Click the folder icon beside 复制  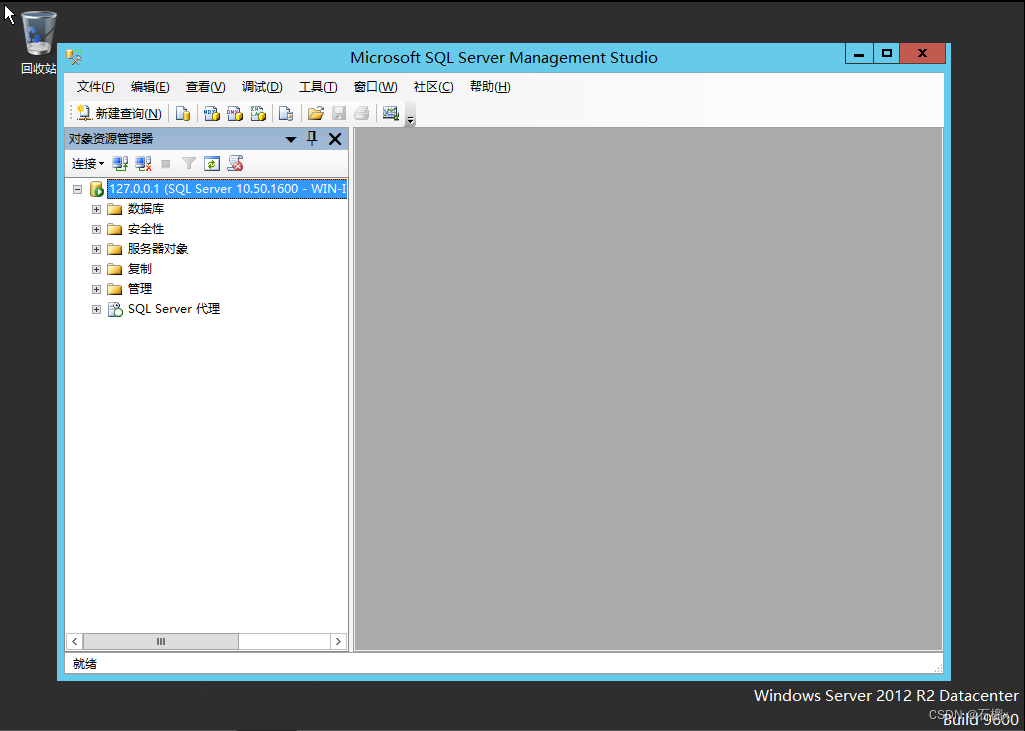(115, 269)
